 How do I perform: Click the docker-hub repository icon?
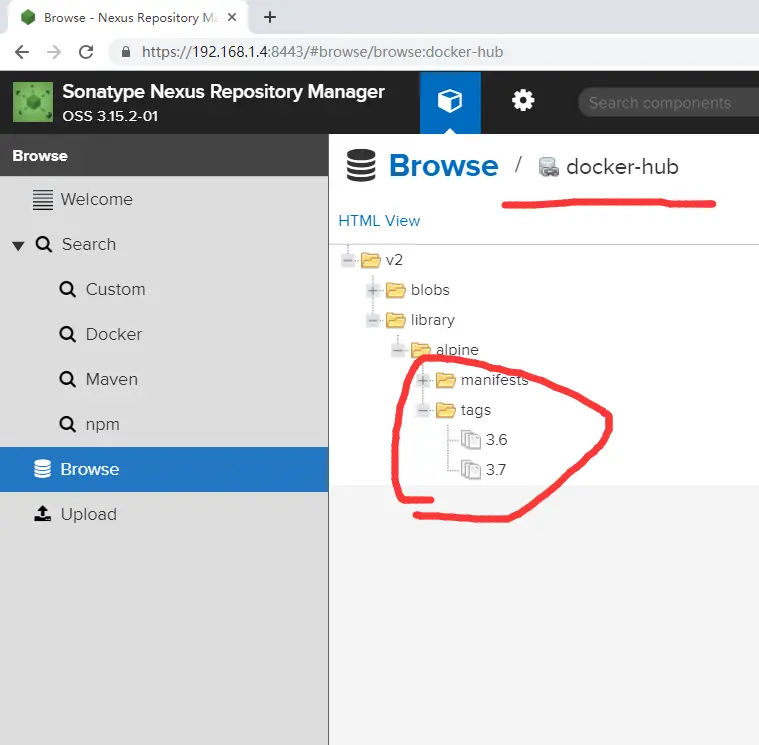tap(548, 167)
